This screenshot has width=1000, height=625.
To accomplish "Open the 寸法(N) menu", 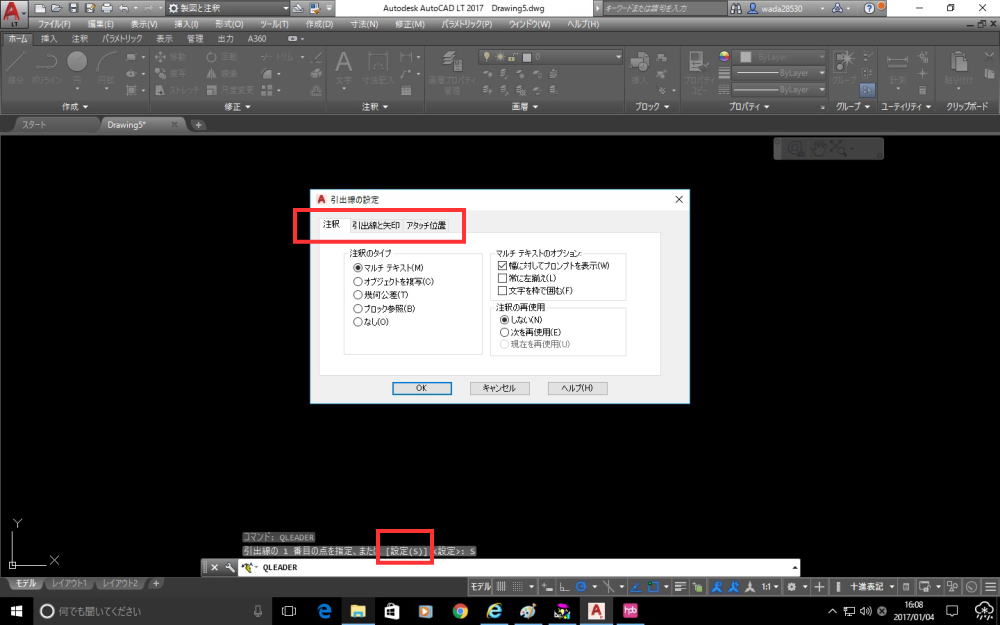I will coord(364,24).
